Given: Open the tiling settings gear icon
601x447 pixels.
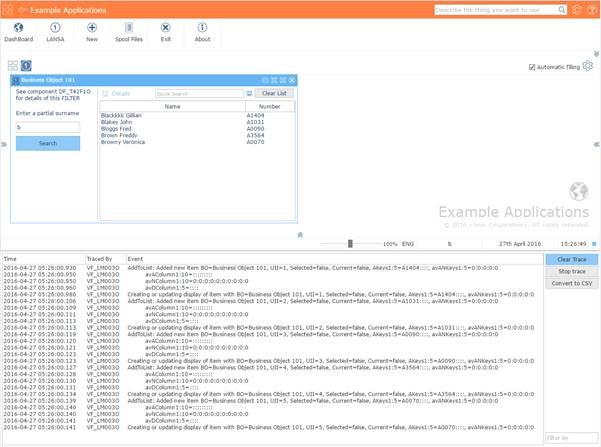Looking at the screenshot, I should [588, 66].
